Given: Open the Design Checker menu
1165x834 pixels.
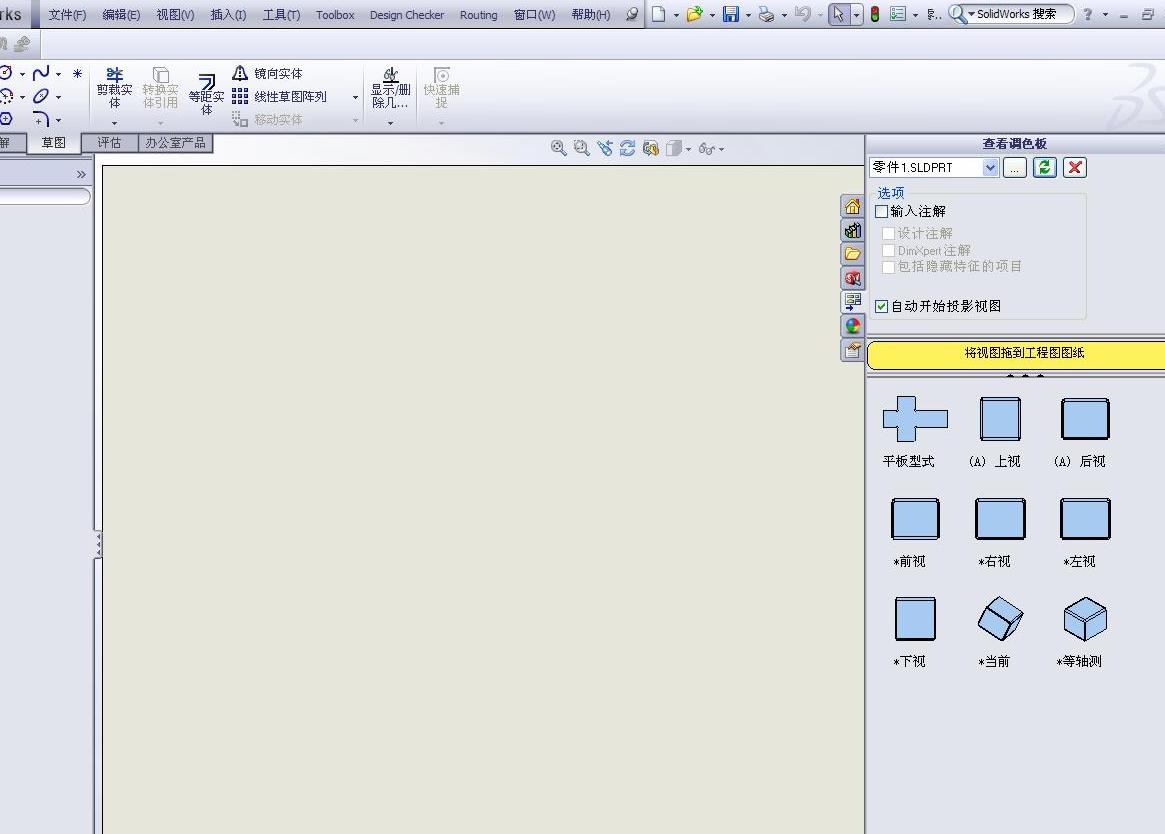Looking at the screenshot, I should [407, 15].
